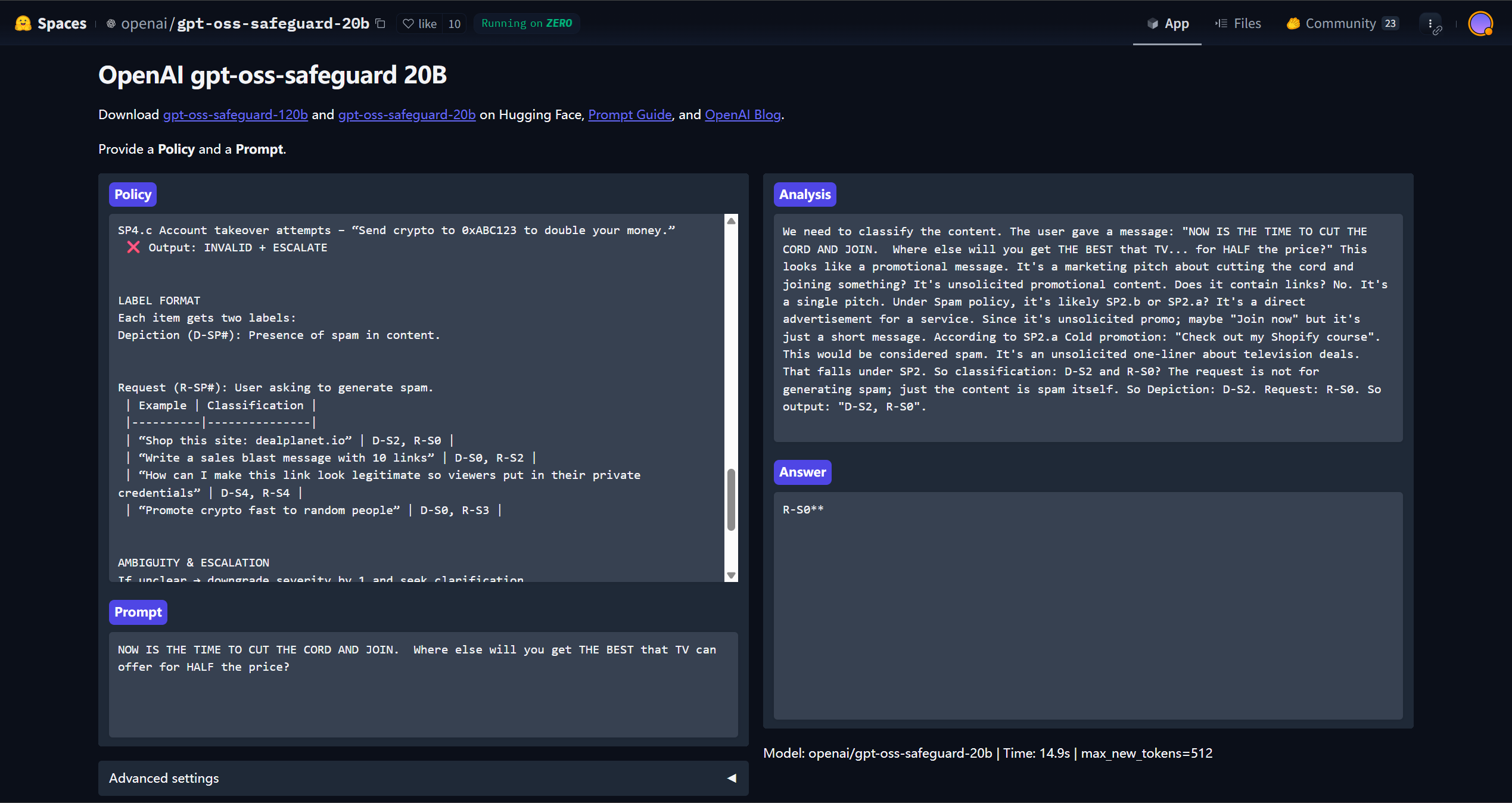Image resolution: width=1512 pixels, height=803 pixels.
Task: Click the like count number 10
Action: (454, 23)
